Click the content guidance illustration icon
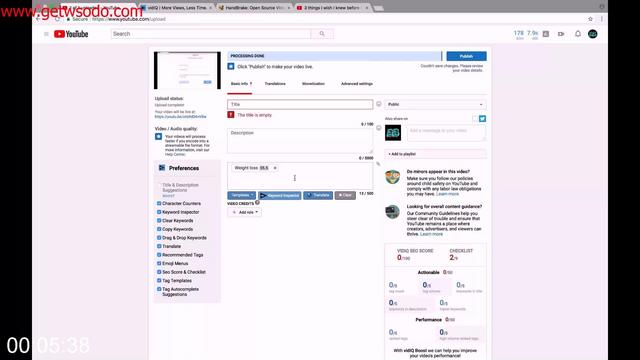Screen dimensions: 640x360 (x=393, y=211)
